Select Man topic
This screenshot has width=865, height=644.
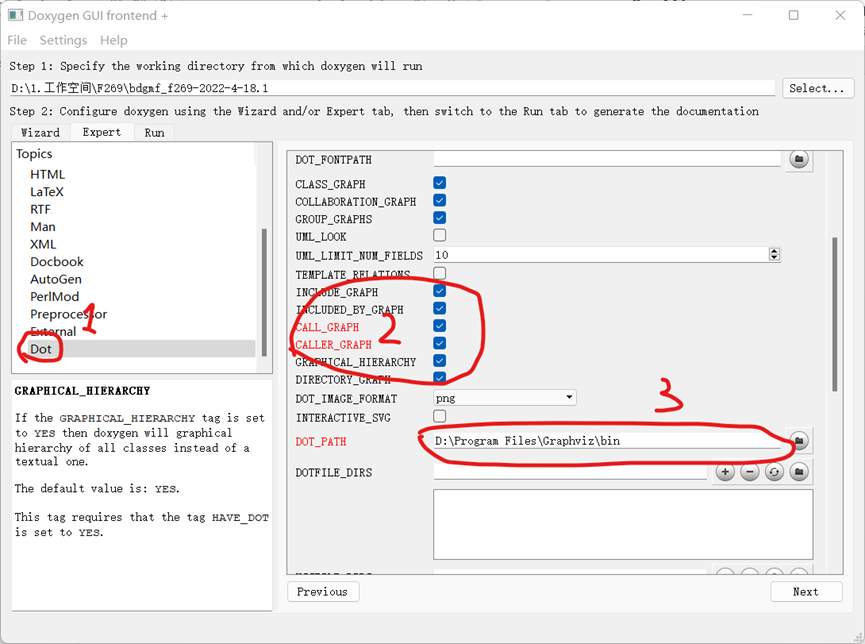click(42, 227)
